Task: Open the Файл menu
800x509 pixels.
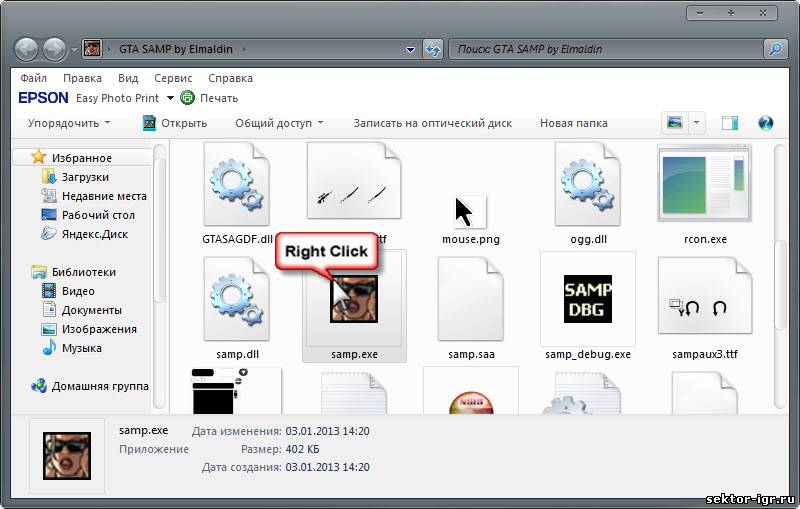Action: [x=34, y=78]
